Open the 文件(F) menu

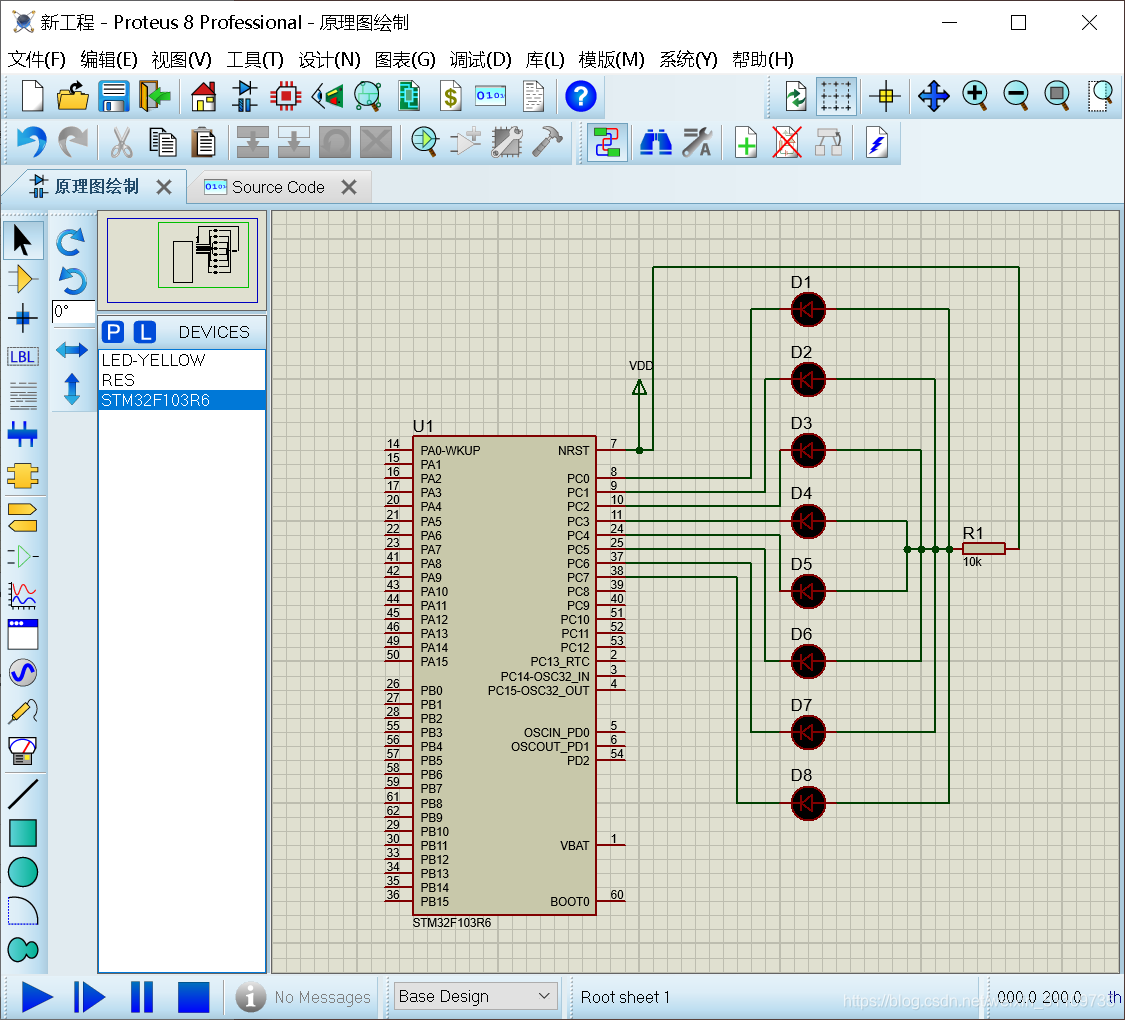pyautogui.click(x=37, y=60)
